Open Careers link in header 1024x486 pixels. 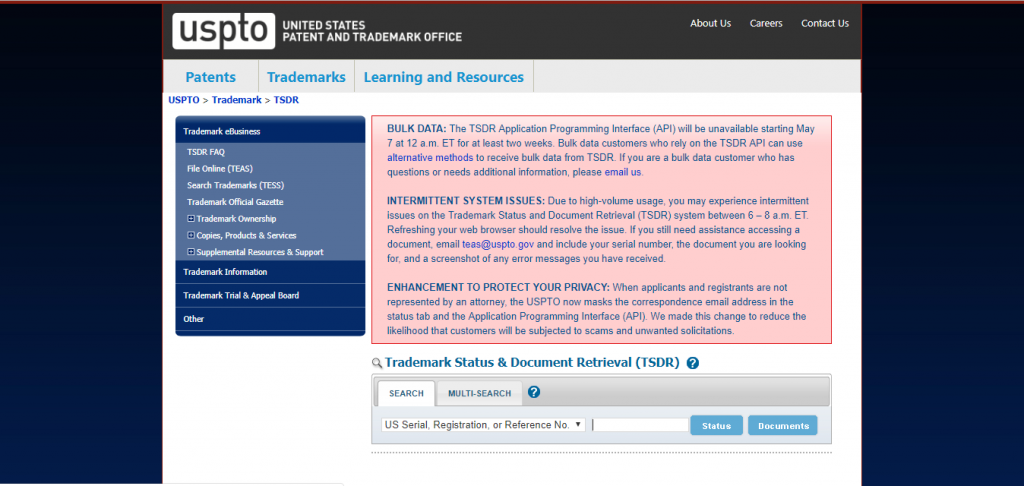(766, 24)
